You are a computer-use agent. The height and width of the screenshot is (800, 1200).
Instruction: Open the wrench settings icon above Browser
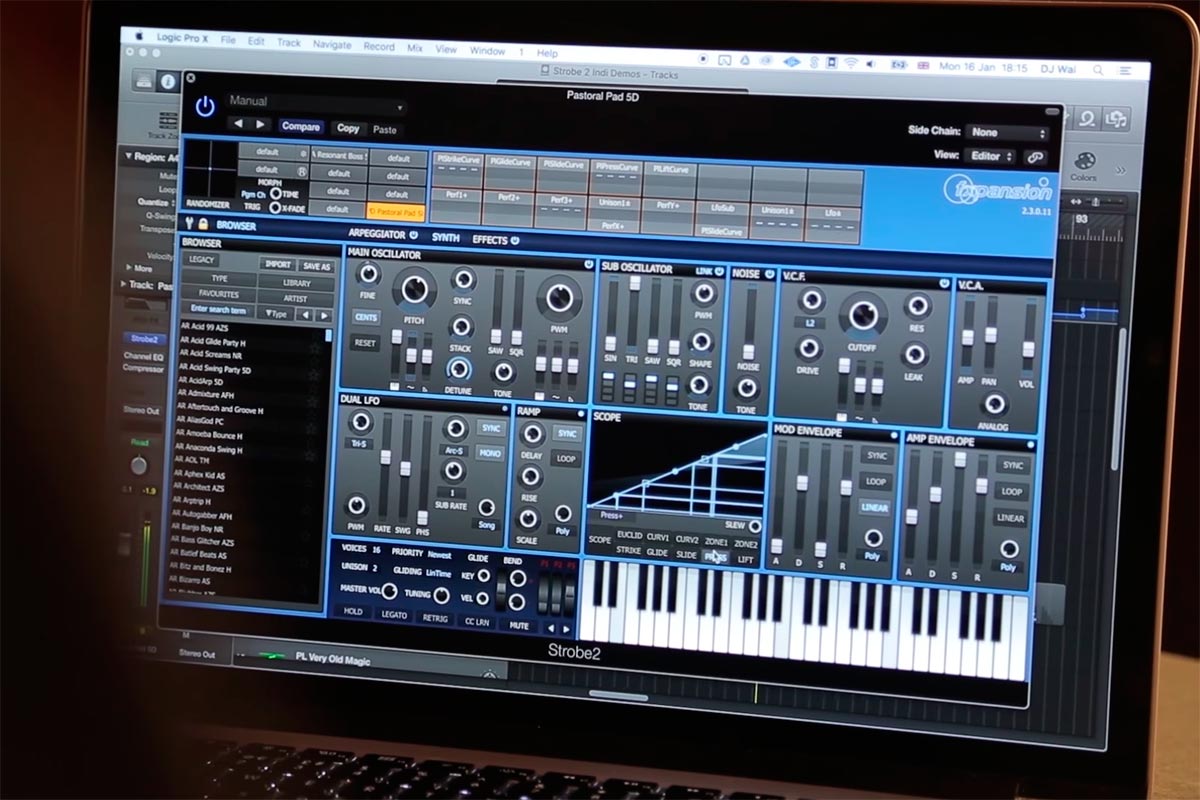(190, 224)
